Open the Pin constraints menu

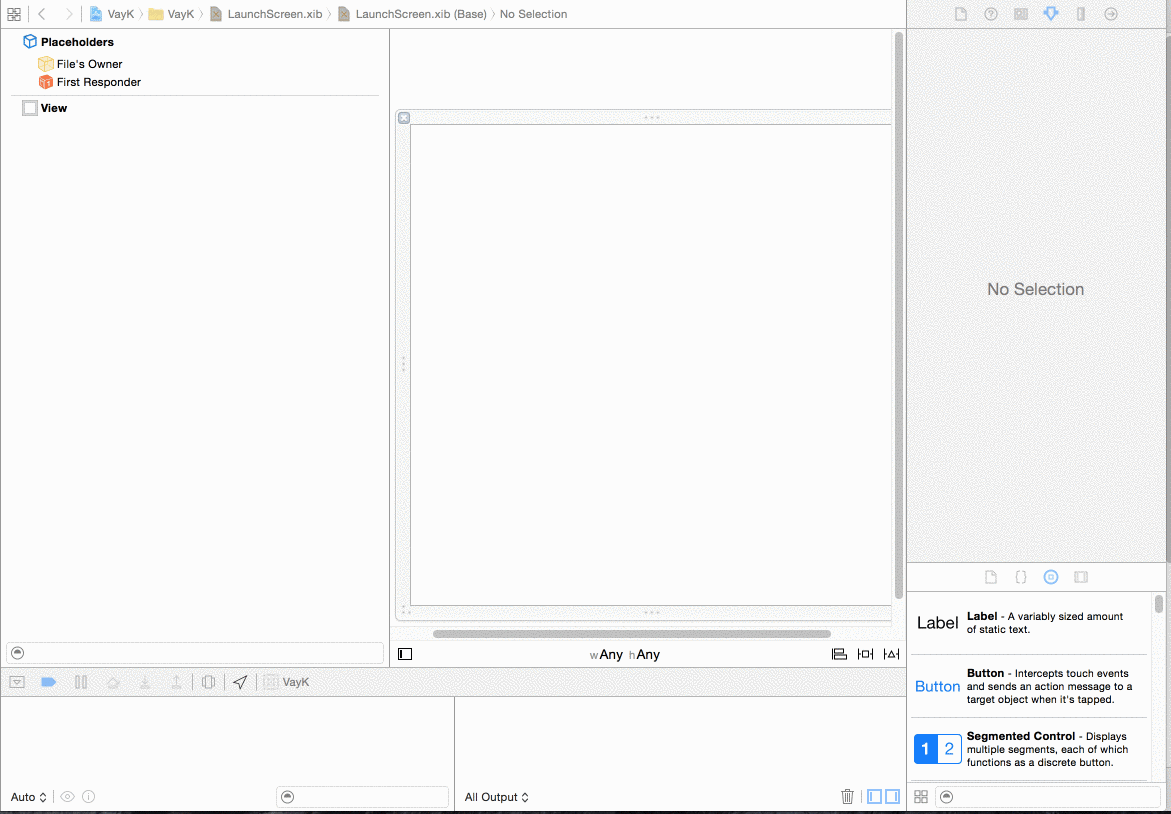(865, 654)
